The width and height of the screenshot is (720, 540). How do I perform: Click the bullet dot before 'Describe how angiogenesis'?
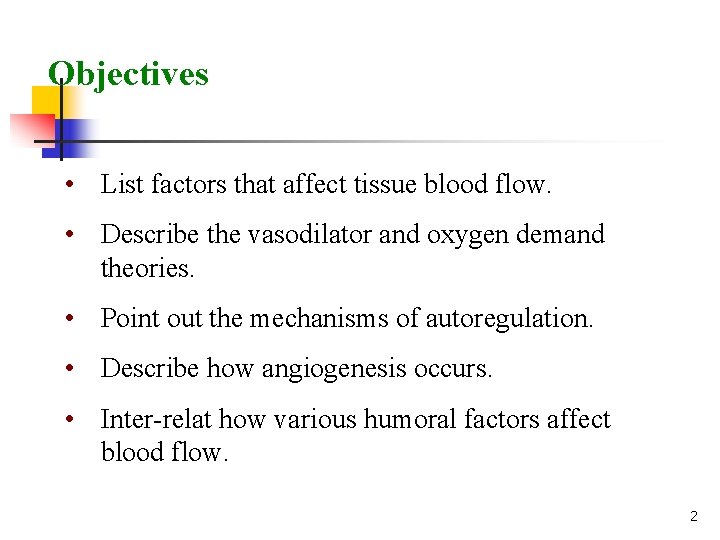tap(70, 368)
